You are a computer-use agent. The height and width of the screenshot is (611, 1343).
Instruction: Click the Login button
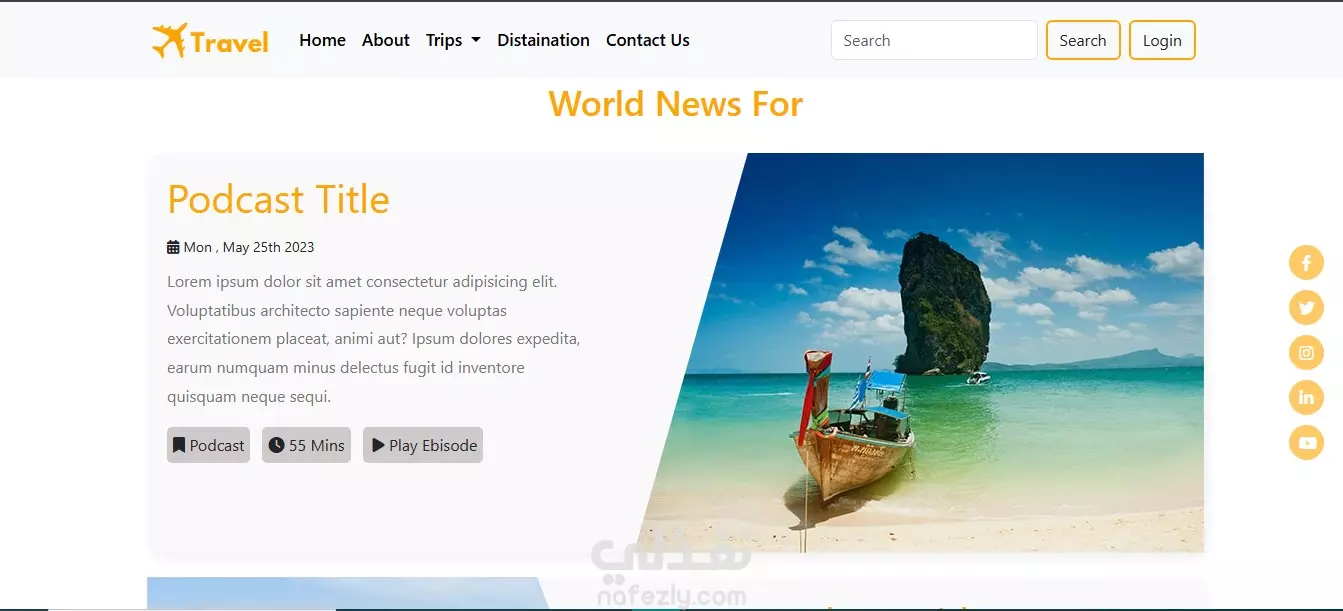pyautogui.click(x=1162, y=40)
